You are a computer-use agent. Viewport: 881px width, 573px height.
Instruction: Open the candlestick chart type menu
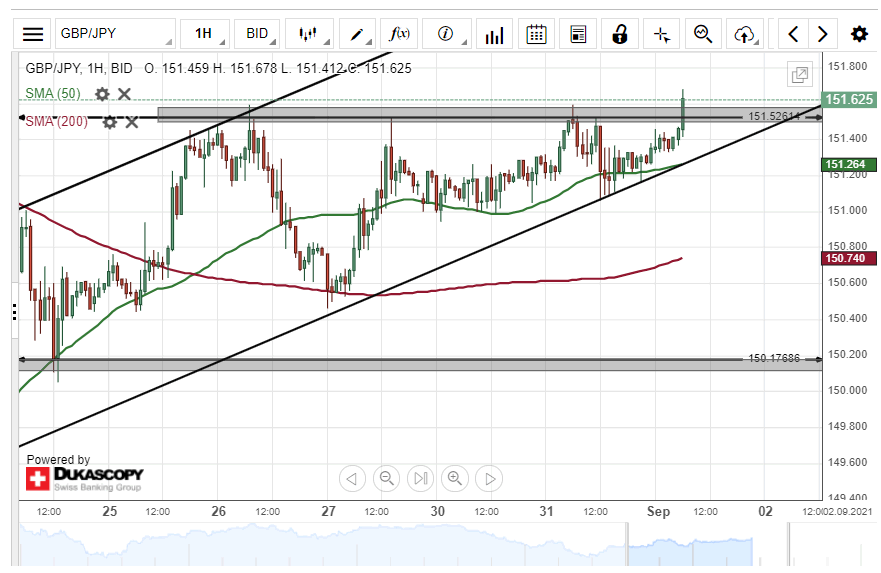coord(309,34)
